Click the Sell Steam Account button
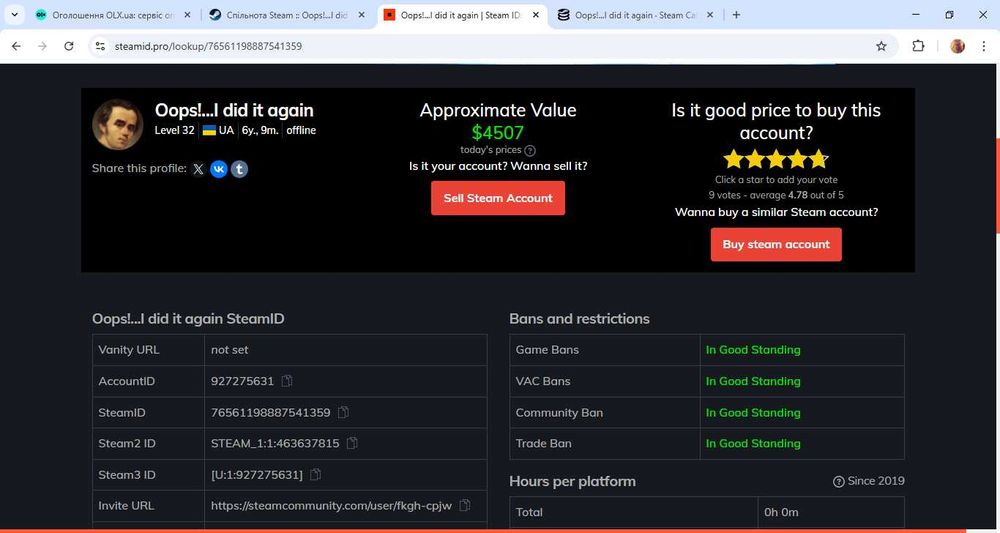 tap(498, 198)
